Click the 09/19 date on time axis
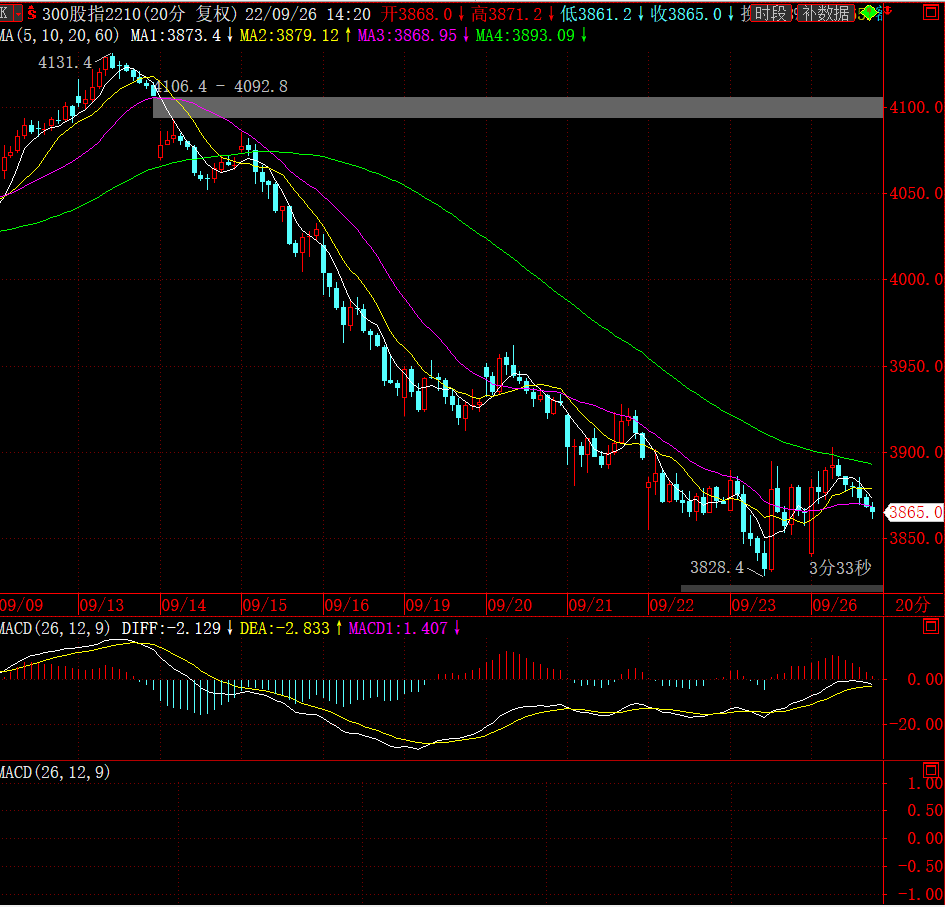The width and height of the screenshot is (945, 907). (428, 605)
